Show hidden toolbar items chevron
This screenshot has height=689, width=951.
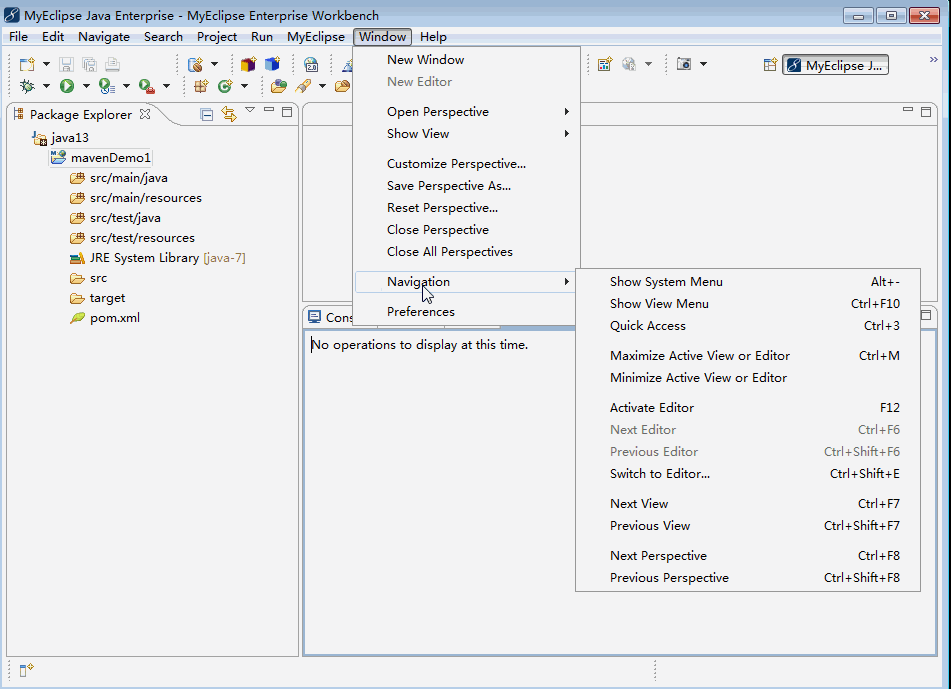933,59
